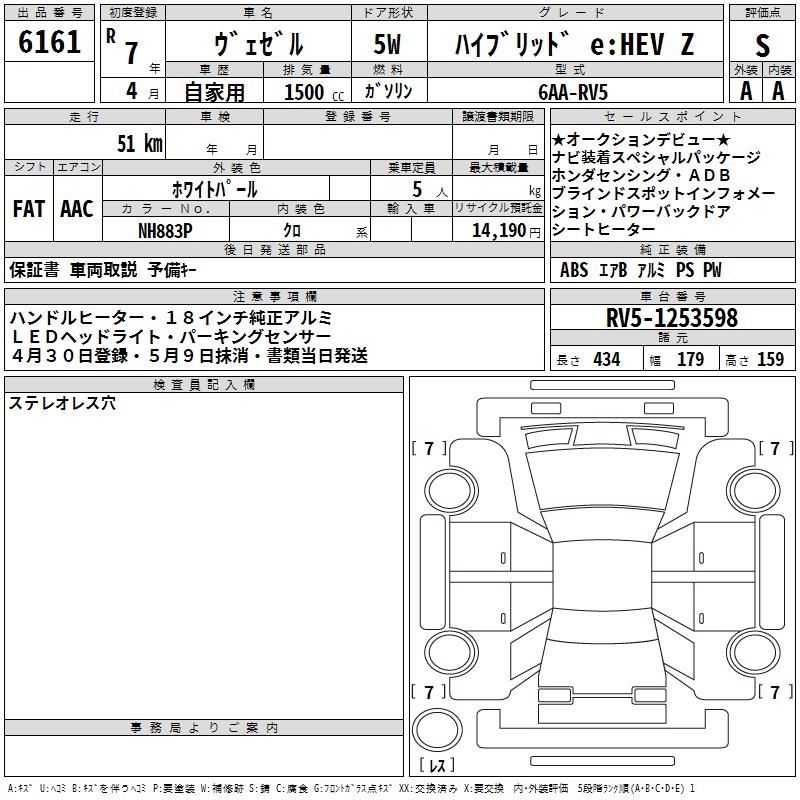The image size is (800, 800).
Task: Click the LEDヘッドライト・パーキングセンサー note
Action: (171, 337)
